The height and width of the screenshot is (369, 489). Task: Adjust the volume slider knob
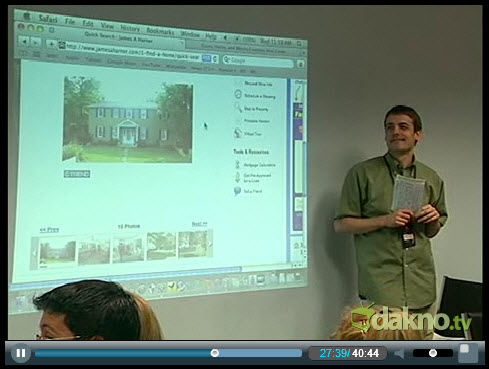point(433,353)
